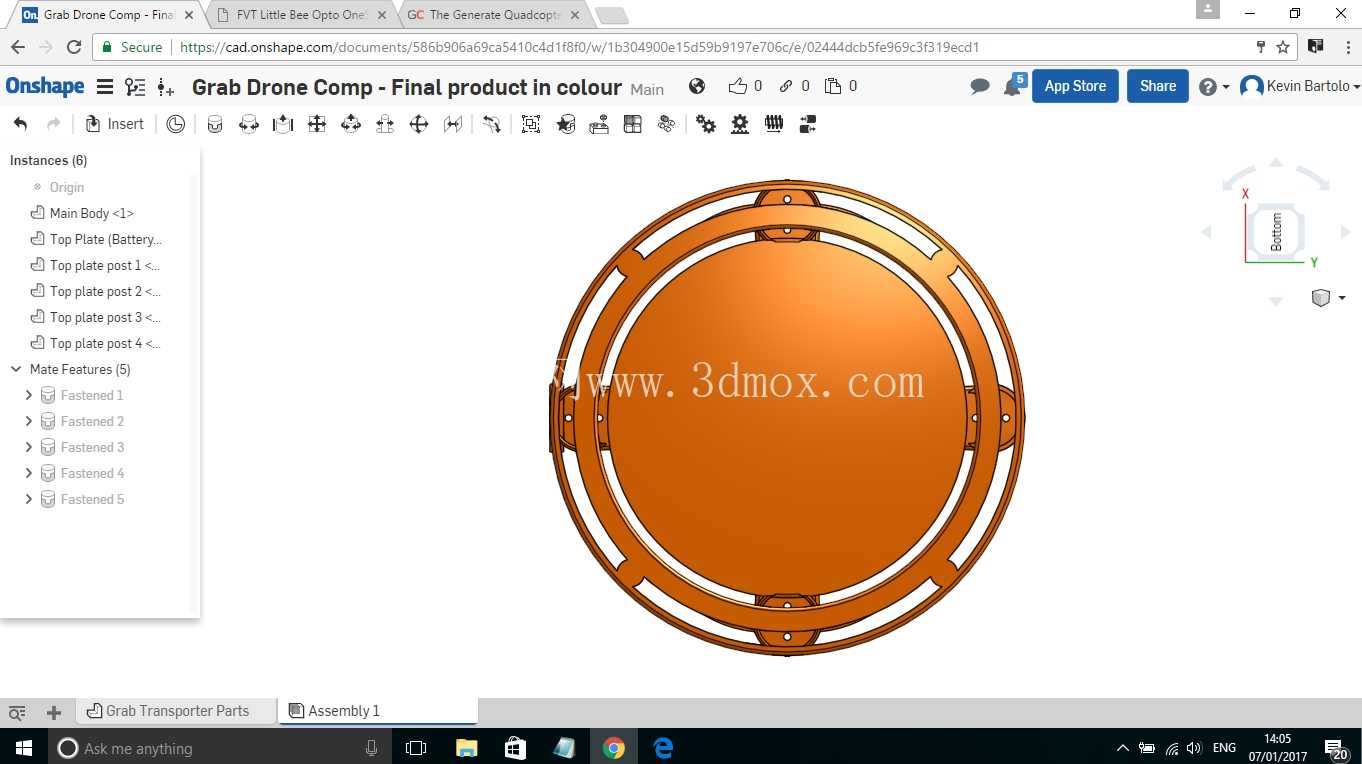Expand the Fastened 3 mate

tap(28, 447)
